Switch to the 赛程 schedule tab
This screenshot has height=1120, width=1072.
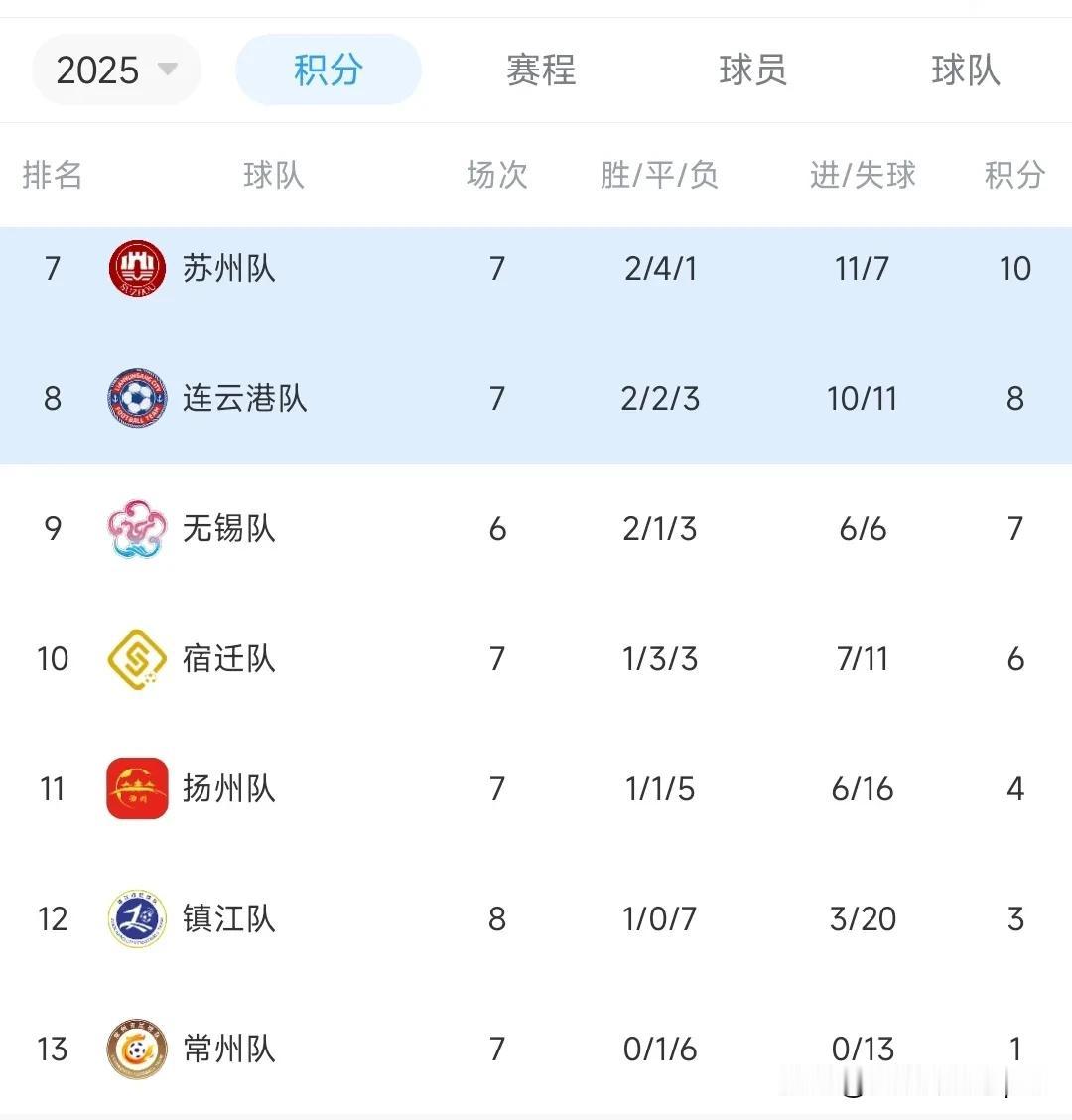pos(541,70)
